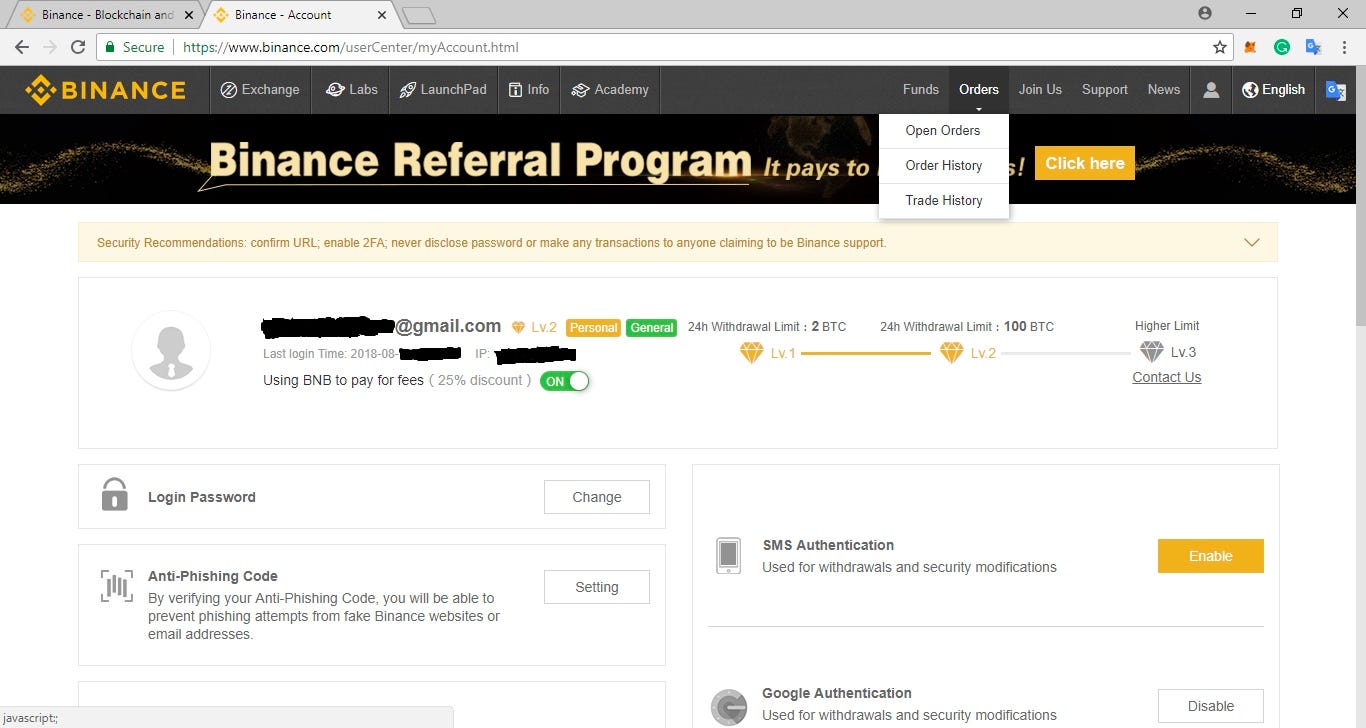Click the Lv.1 diamond icon
The height and width of the screenshot is (728, 1366).
point(751,352)
